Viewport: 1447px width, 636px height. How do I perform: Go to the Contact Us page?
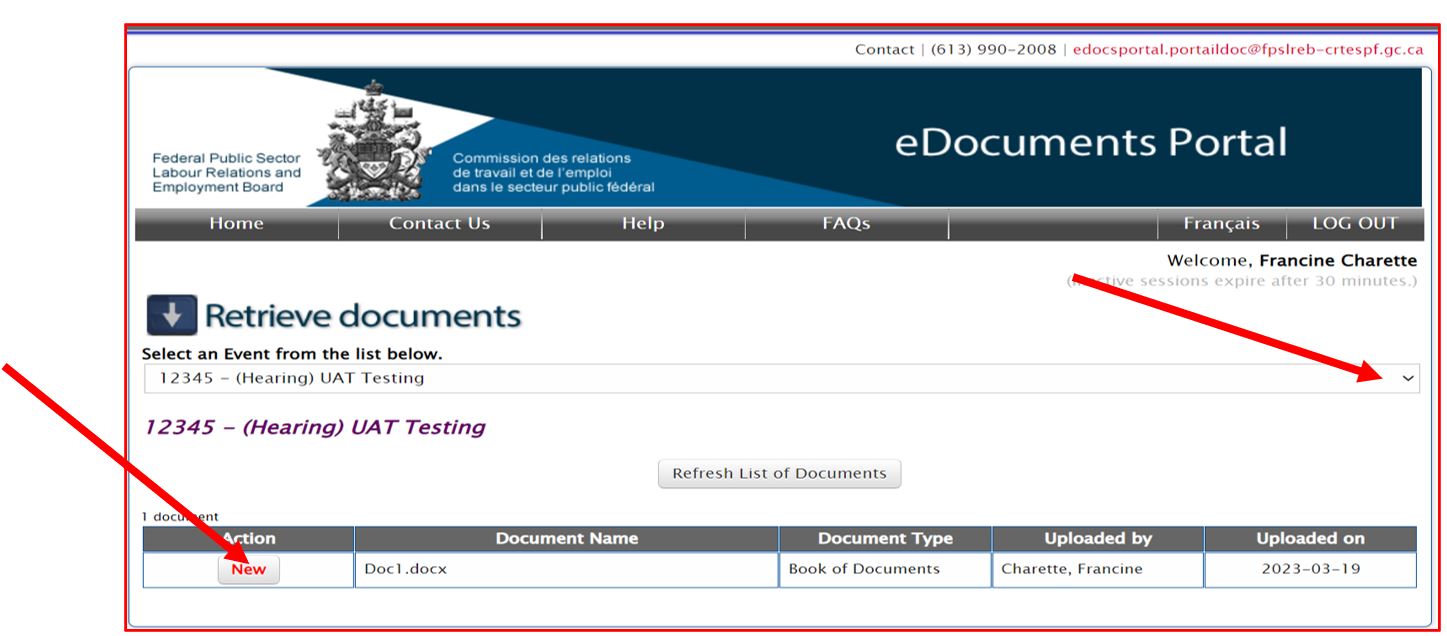click(440, 223)
